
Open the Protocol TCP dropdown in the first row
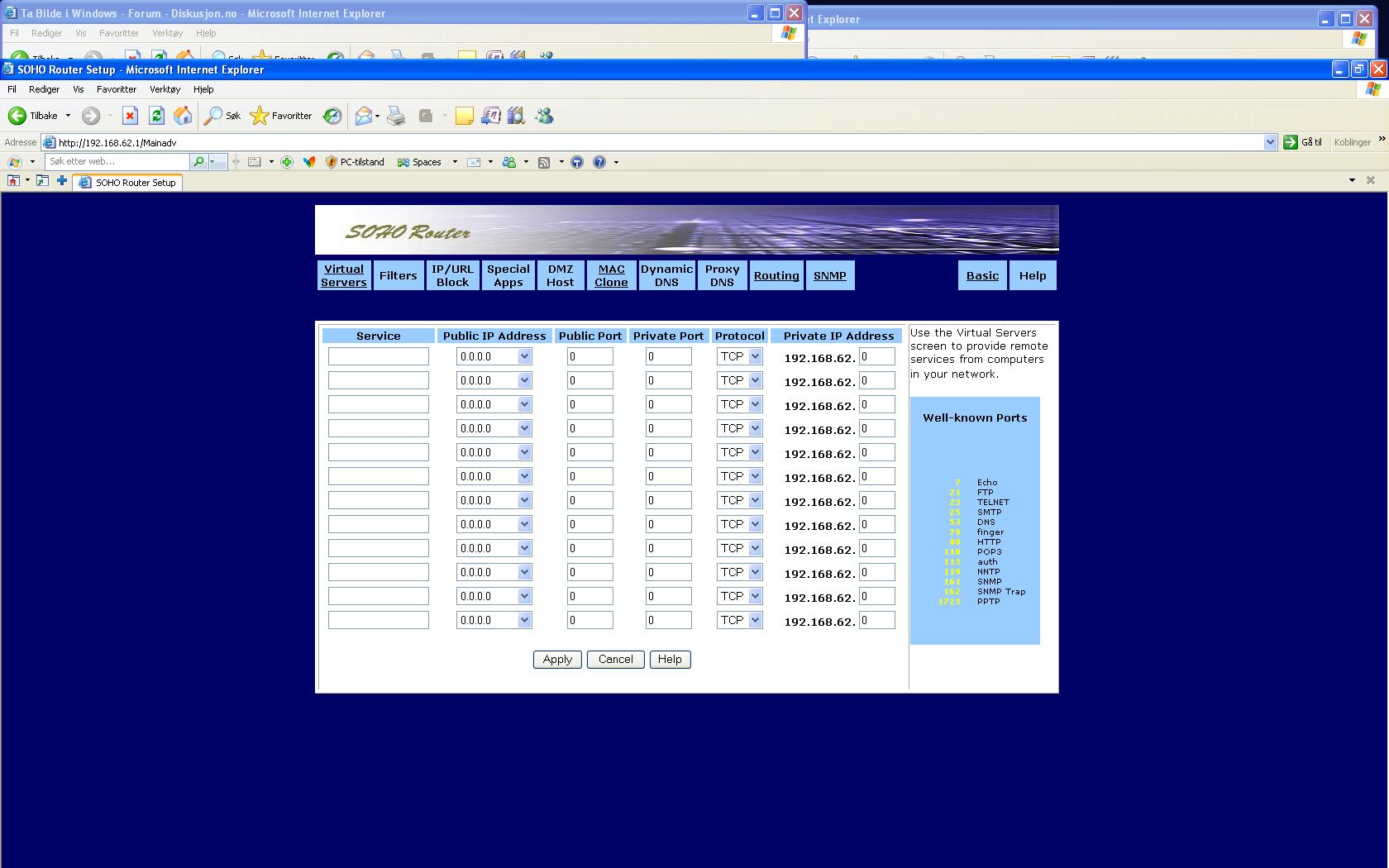coord(755,356)
